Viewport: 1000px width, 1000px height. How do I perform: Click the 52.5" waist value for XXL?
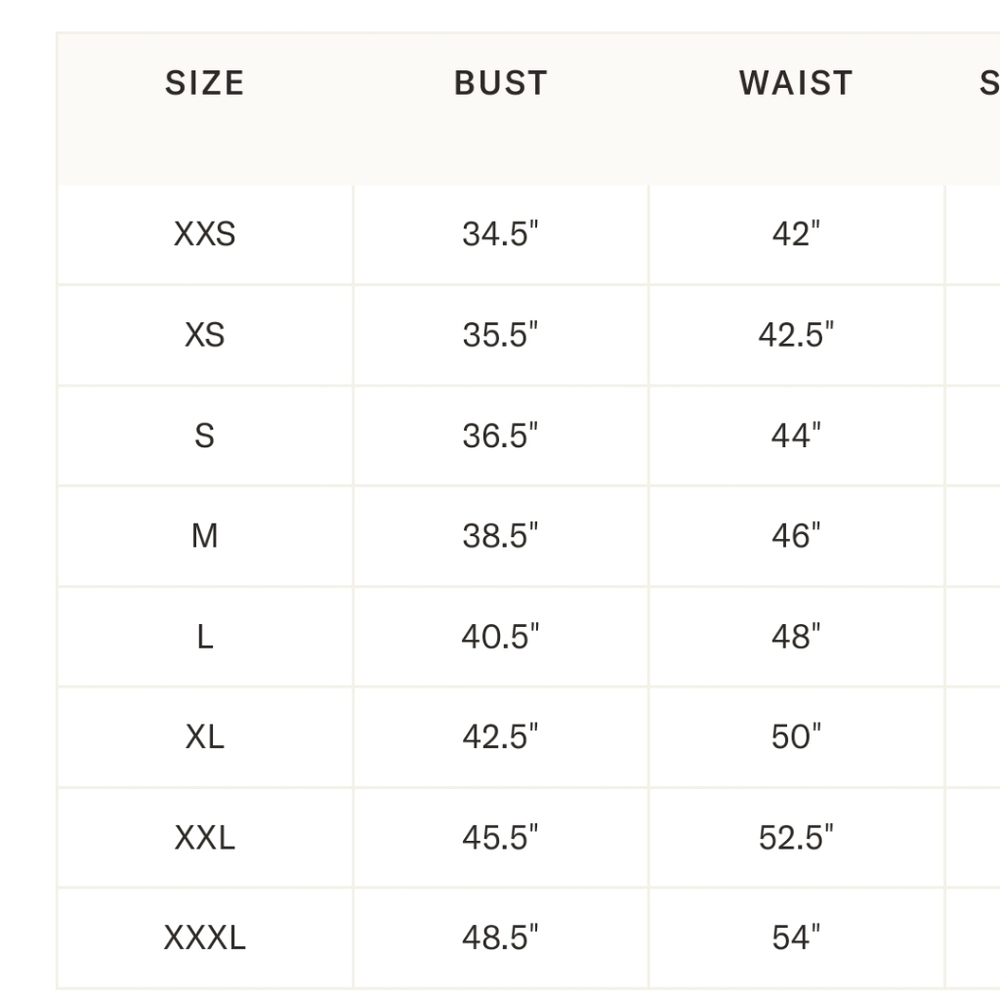click(796, 837)
